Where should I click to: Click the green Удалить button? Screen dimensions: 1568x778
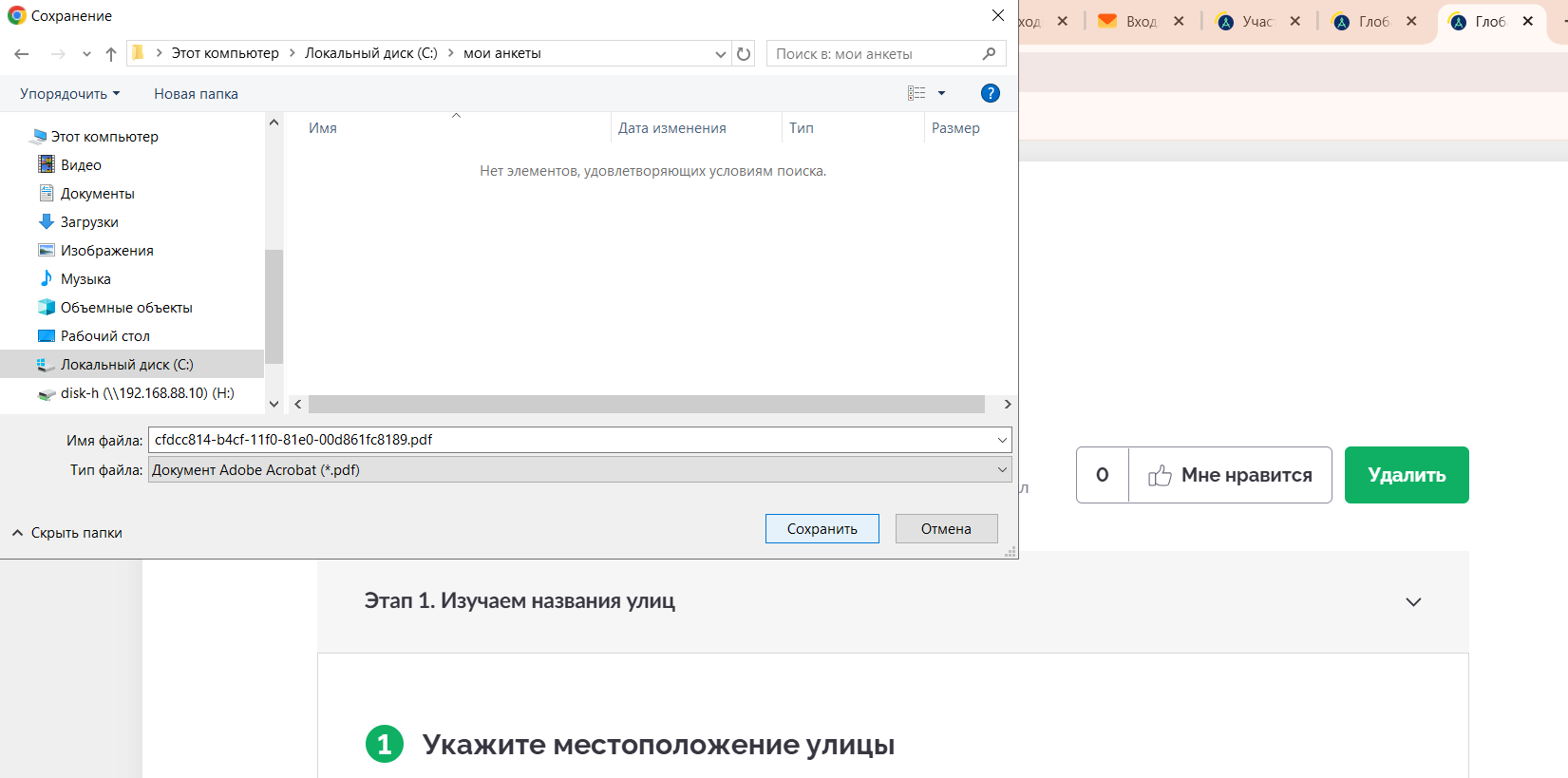tap(1406, 475)
